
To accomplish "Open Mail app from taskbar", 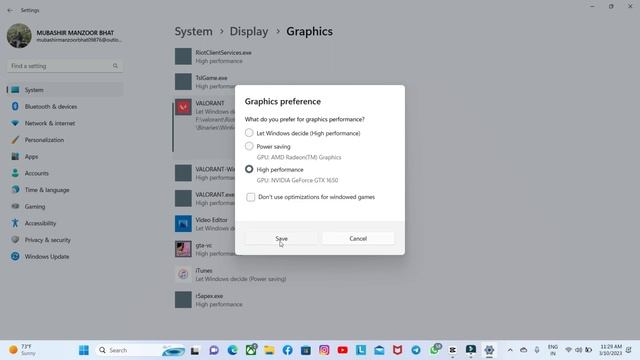I will click(x=379, y=350).
